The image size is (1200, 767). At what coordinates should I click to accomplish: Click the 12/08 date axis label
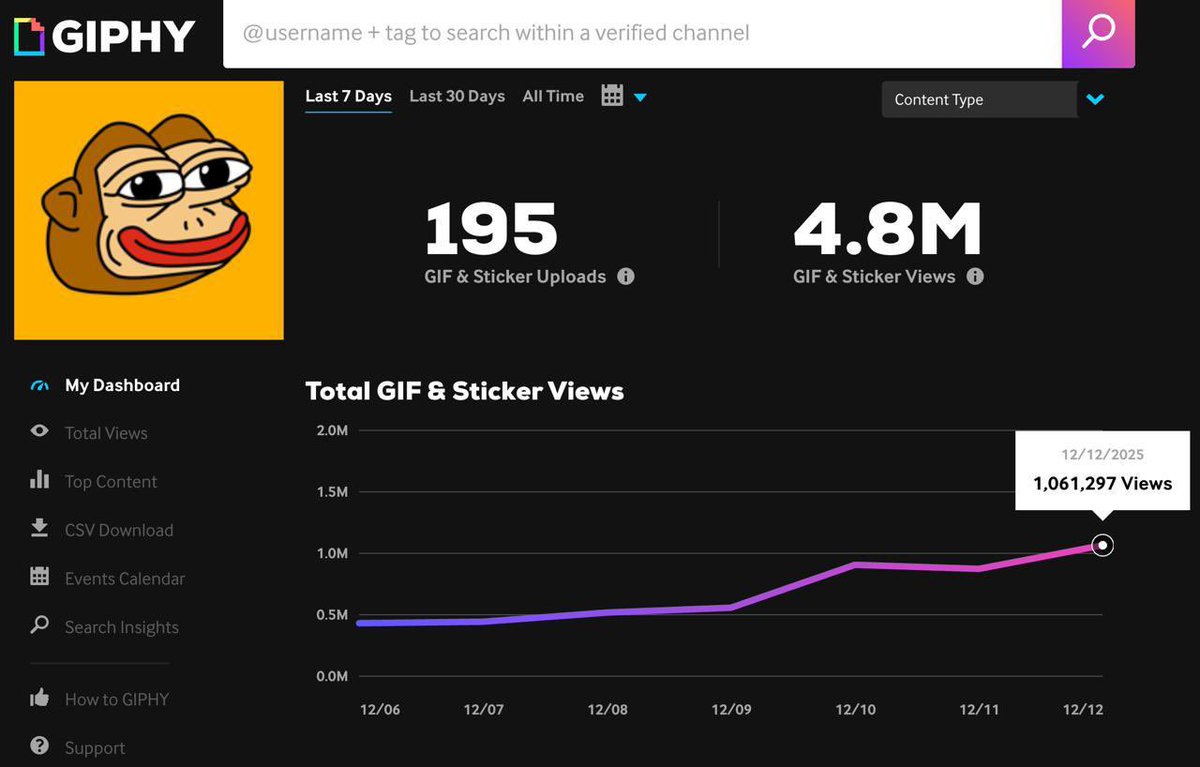pyautogui.click(x=608, y=710)
